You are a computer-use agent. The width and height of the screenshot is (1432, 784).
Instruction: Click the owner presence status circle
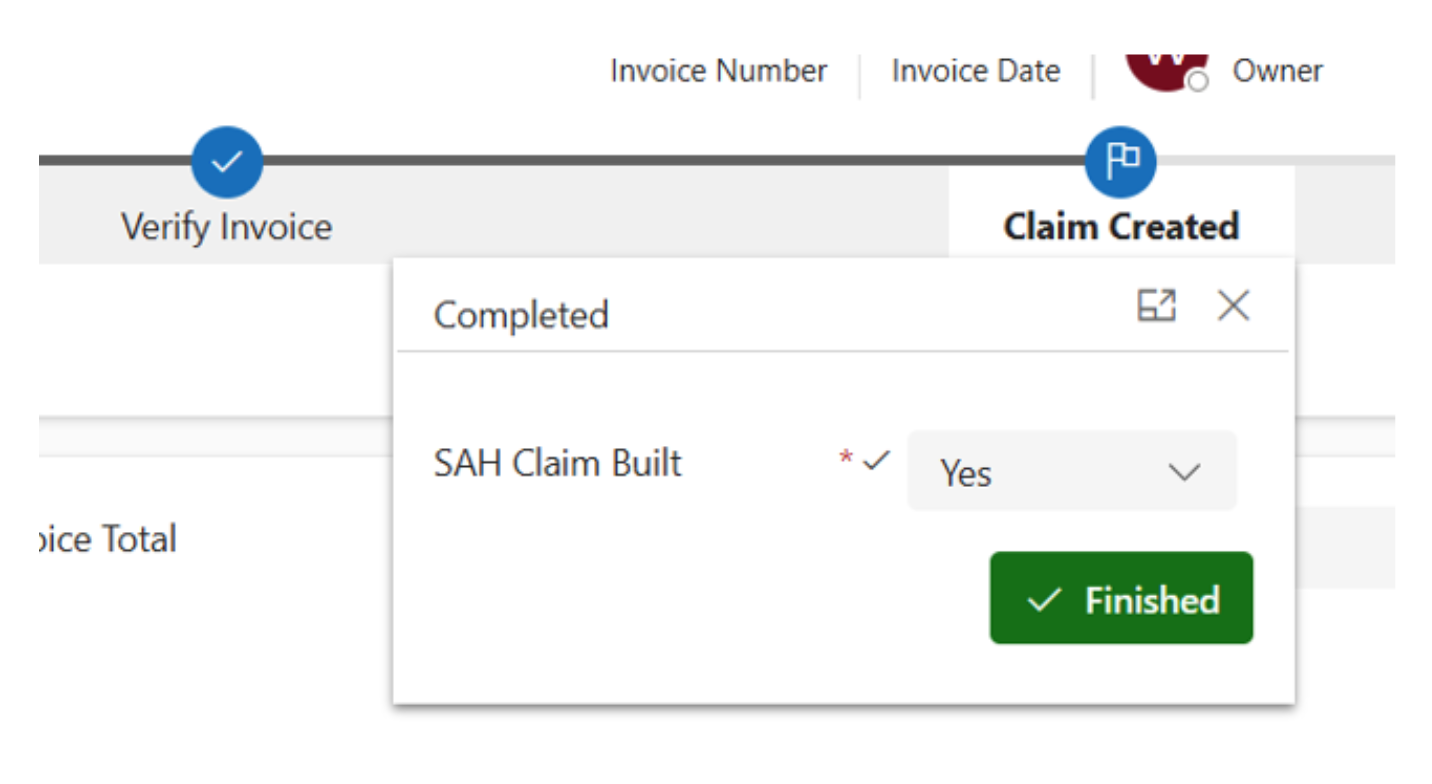point(1198,82)
